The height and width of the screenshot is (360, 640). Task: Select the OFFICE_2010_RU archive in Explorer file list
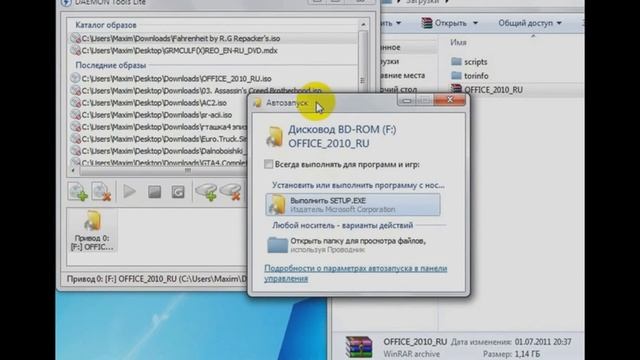click(x=487, y=90)
